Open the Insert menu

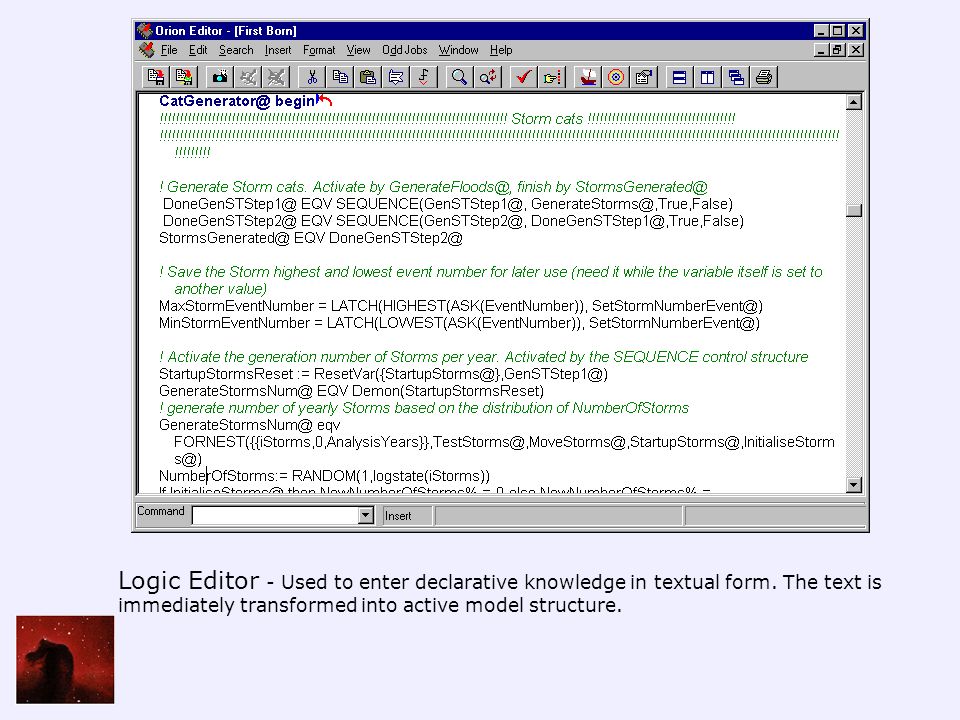pyautogui.click(x=278, y=50)
